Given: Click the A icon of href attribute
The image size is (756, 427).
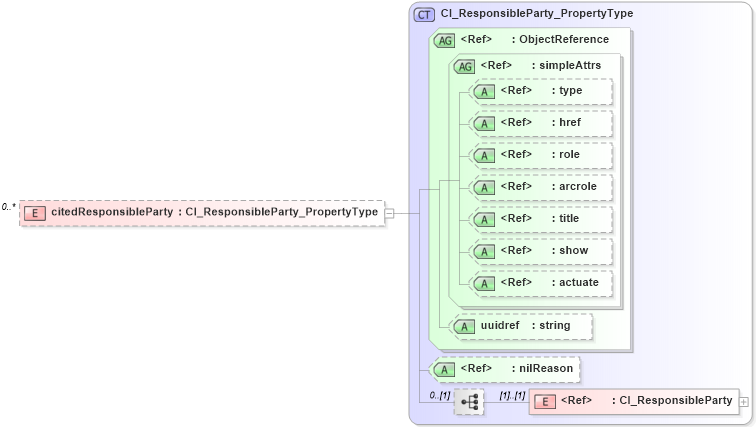Looking at the screenshot, I should (x=484, y=124).
